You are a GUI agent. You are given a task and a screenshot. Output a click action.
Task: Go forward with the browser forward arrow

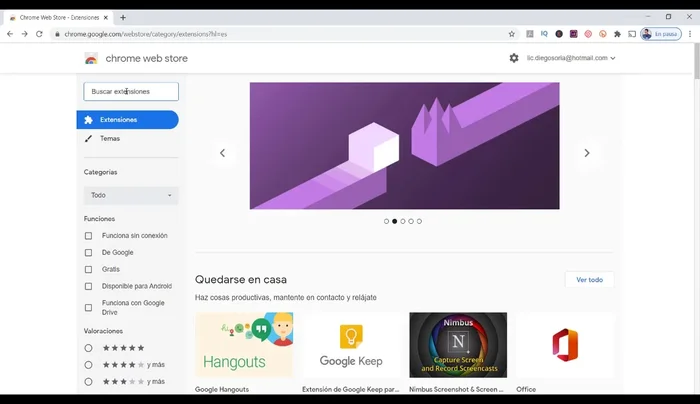click(x=25, y=34)
